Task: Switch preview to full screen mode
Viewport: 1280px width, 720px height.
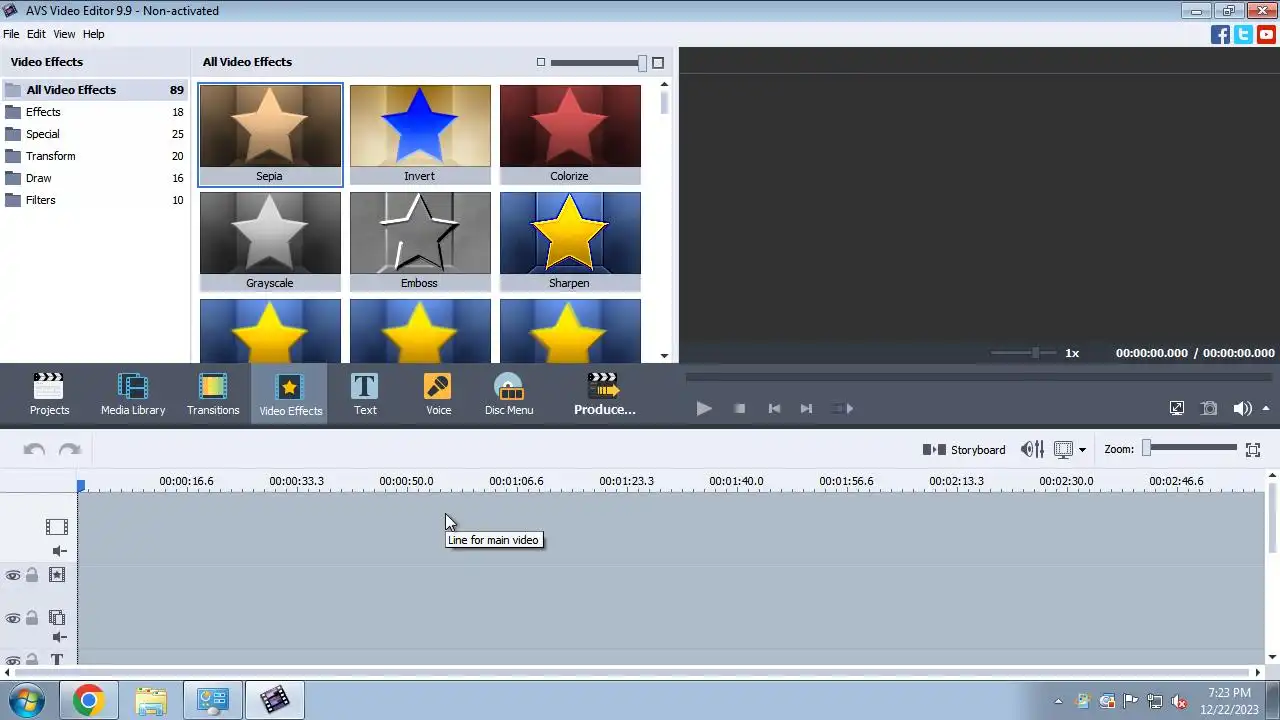Action: tap(1177, 408)
